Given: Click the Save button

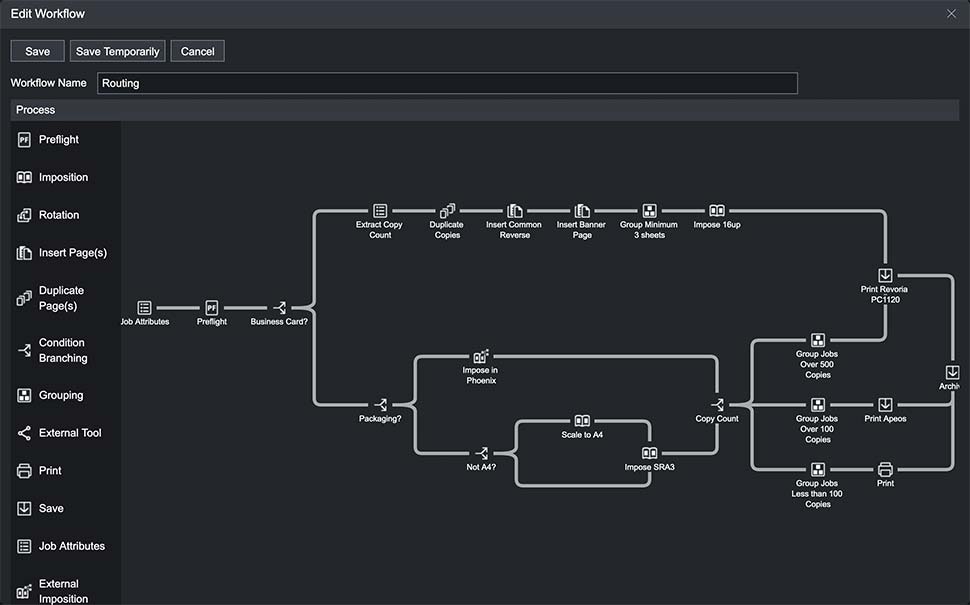Looking at the screenshot, I should [37, 51].
